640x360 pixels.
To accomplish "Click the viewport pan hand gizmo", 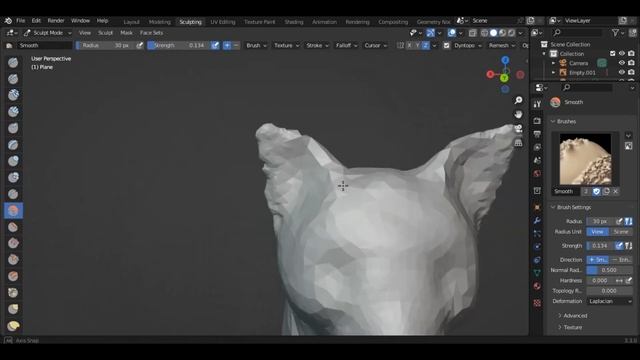I will click(x=518, y=114).
